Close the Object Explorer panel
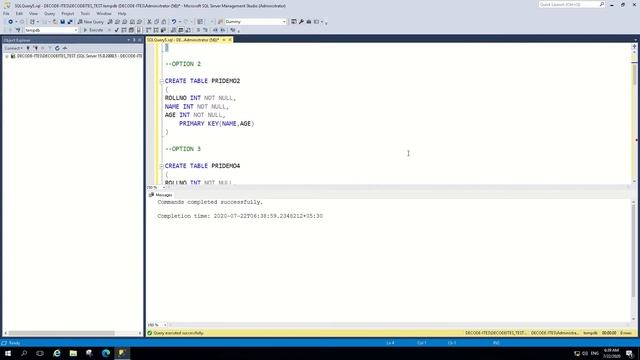 (140, 40)
